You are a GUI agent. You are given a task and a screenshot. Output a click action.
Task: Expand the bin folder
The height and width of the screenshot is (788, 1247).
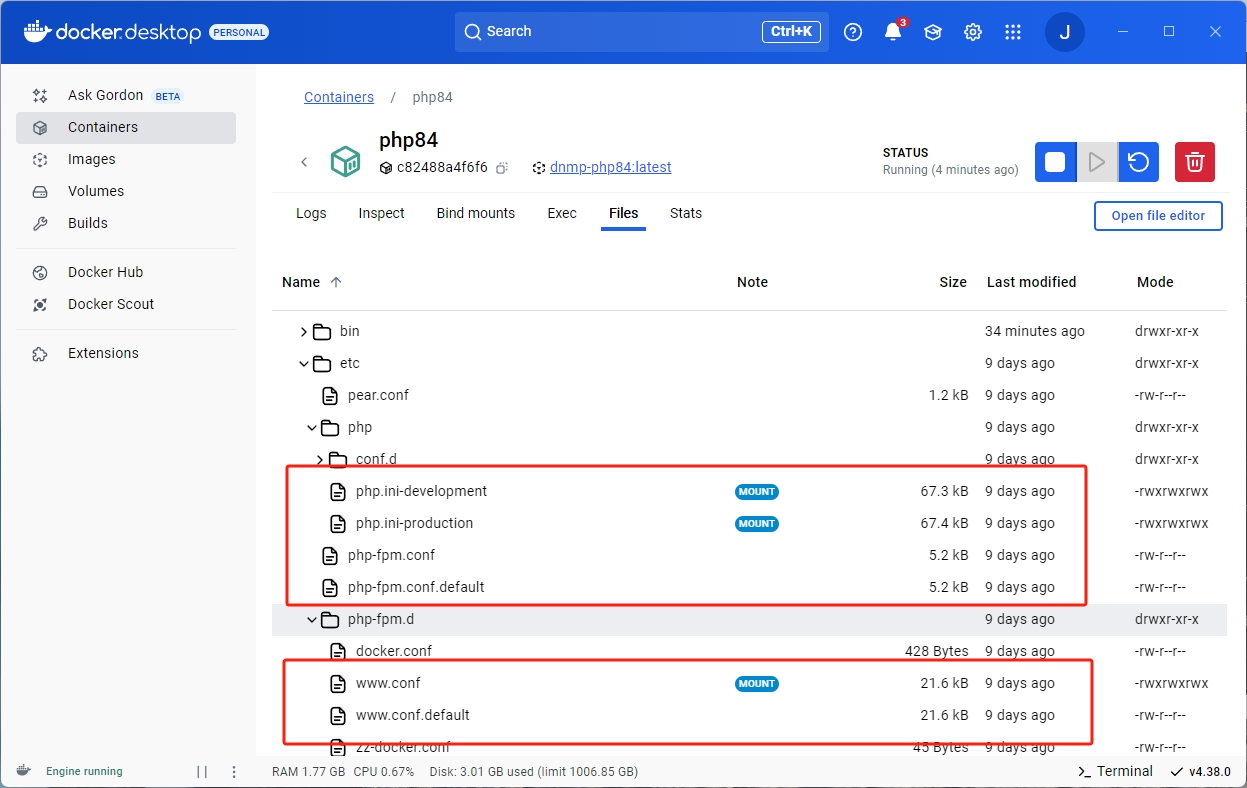[304, 332]
